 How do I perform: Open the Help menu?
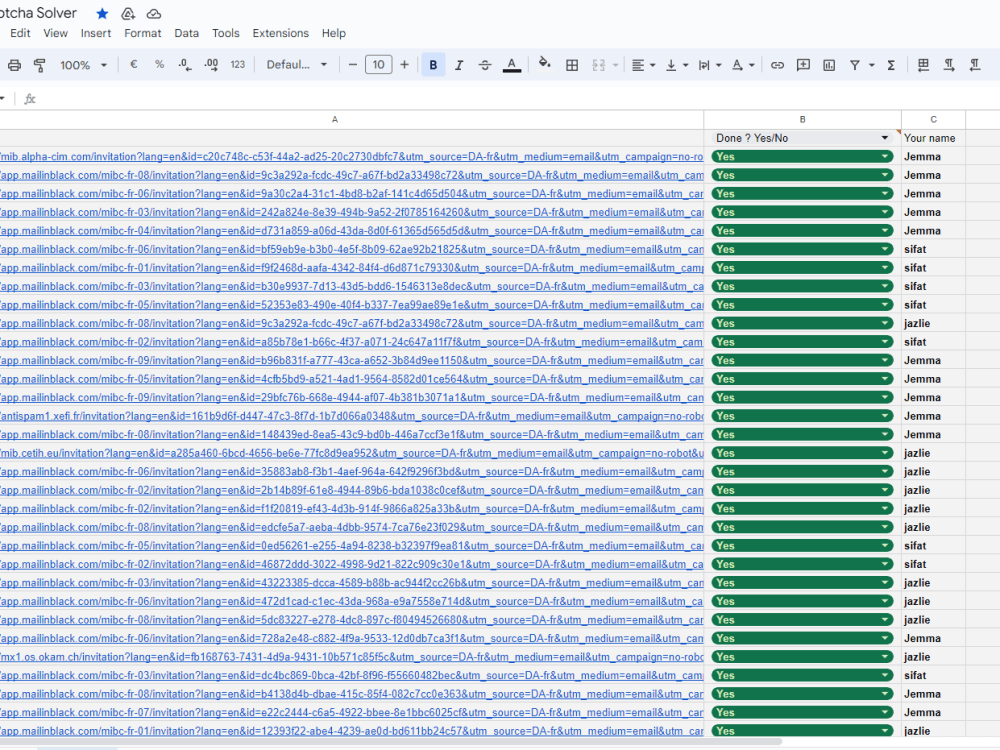coord(334,33)
